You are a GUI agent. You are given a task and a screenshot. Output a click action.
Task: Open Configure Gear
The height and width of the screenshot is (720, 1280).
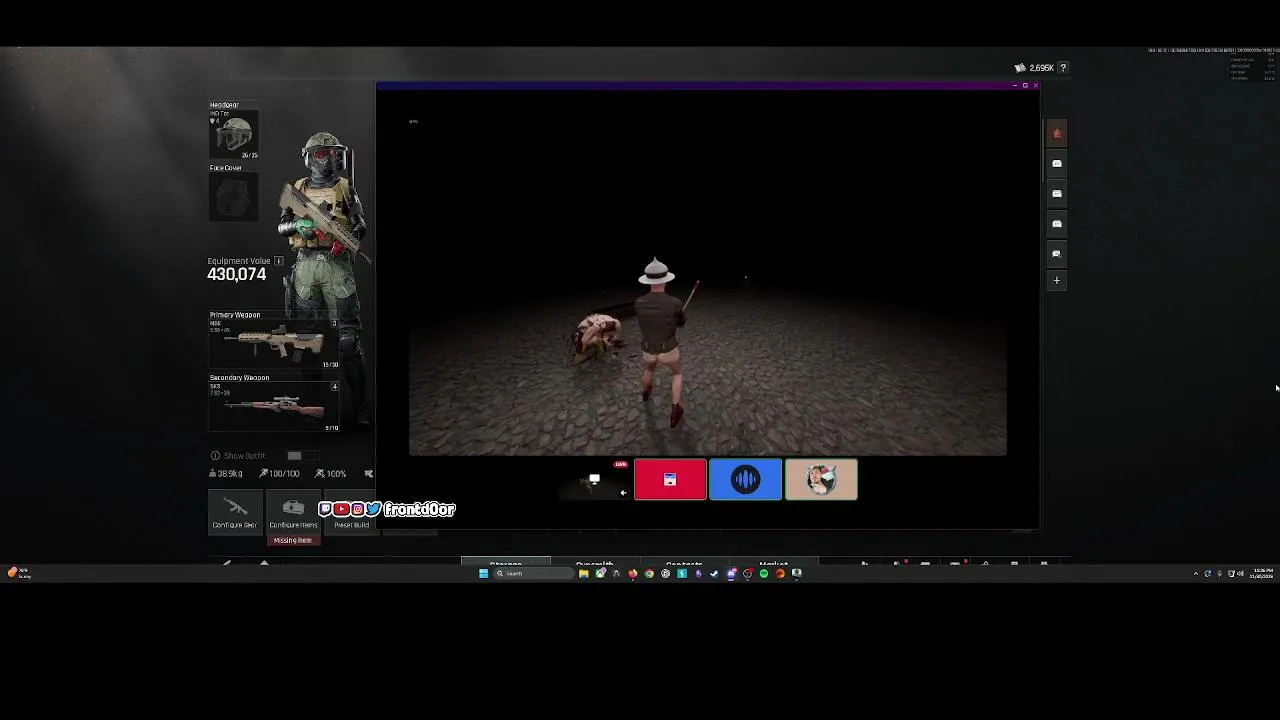pos(235,512)
